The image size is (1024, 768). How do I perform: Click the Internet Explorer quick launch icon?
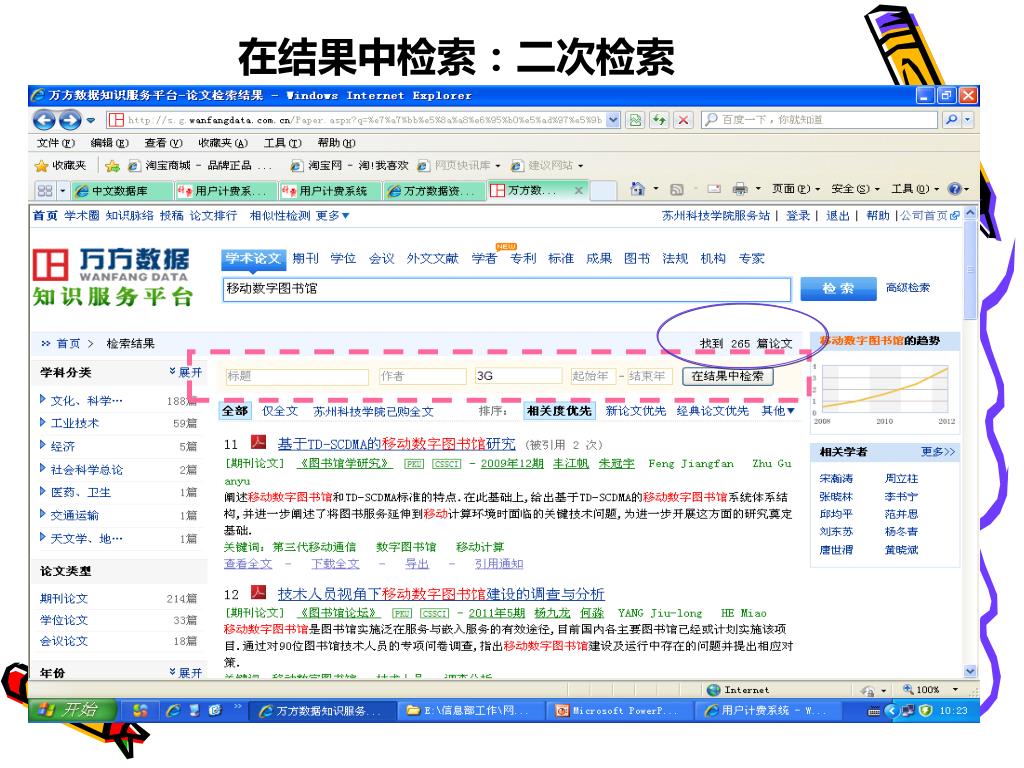click(x=173, y=711)
